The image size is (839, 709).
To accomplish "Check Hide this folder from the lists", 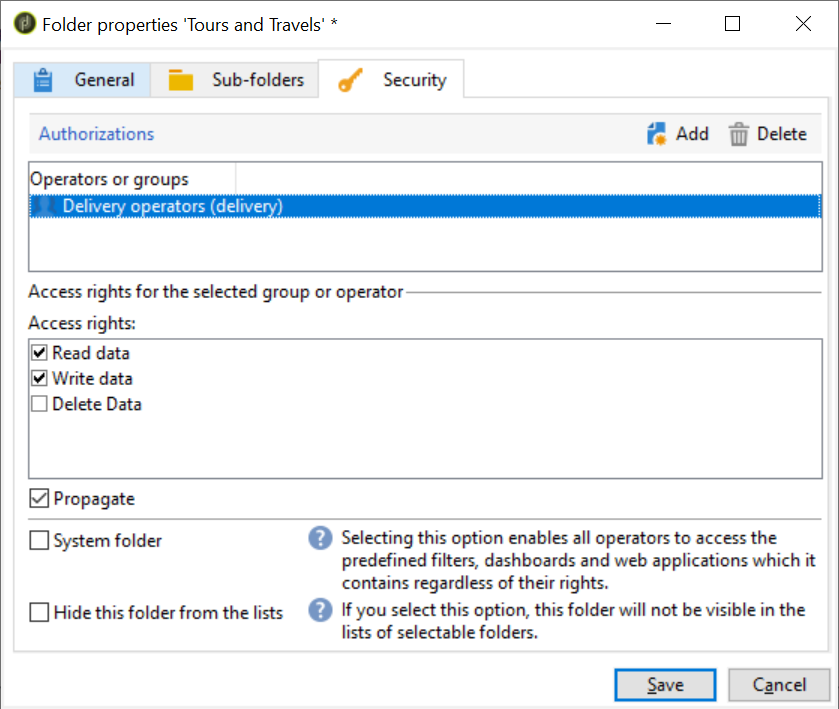I will [39, 613].
